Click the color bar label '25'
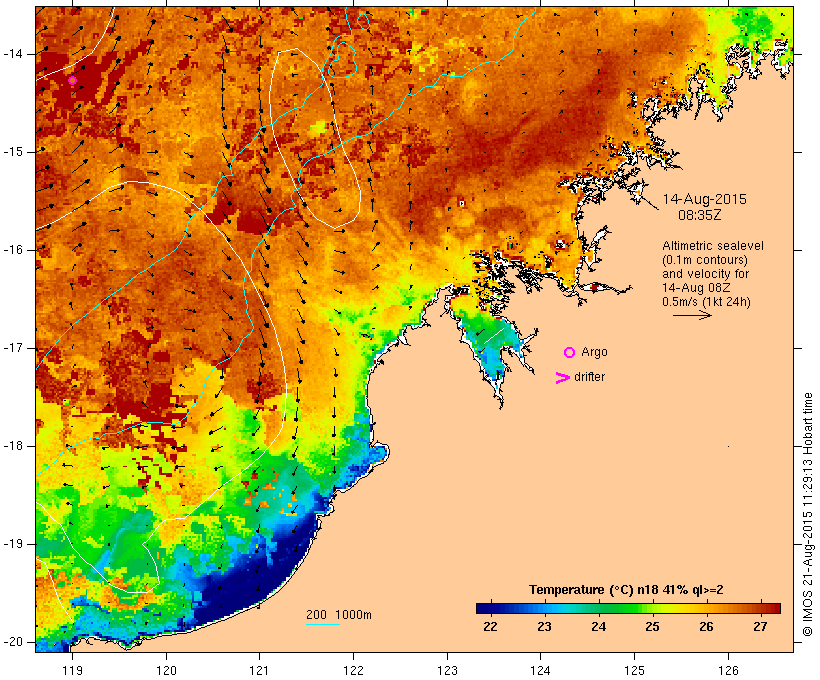Viewport: 820px width, 680px height. pos(652,627)
